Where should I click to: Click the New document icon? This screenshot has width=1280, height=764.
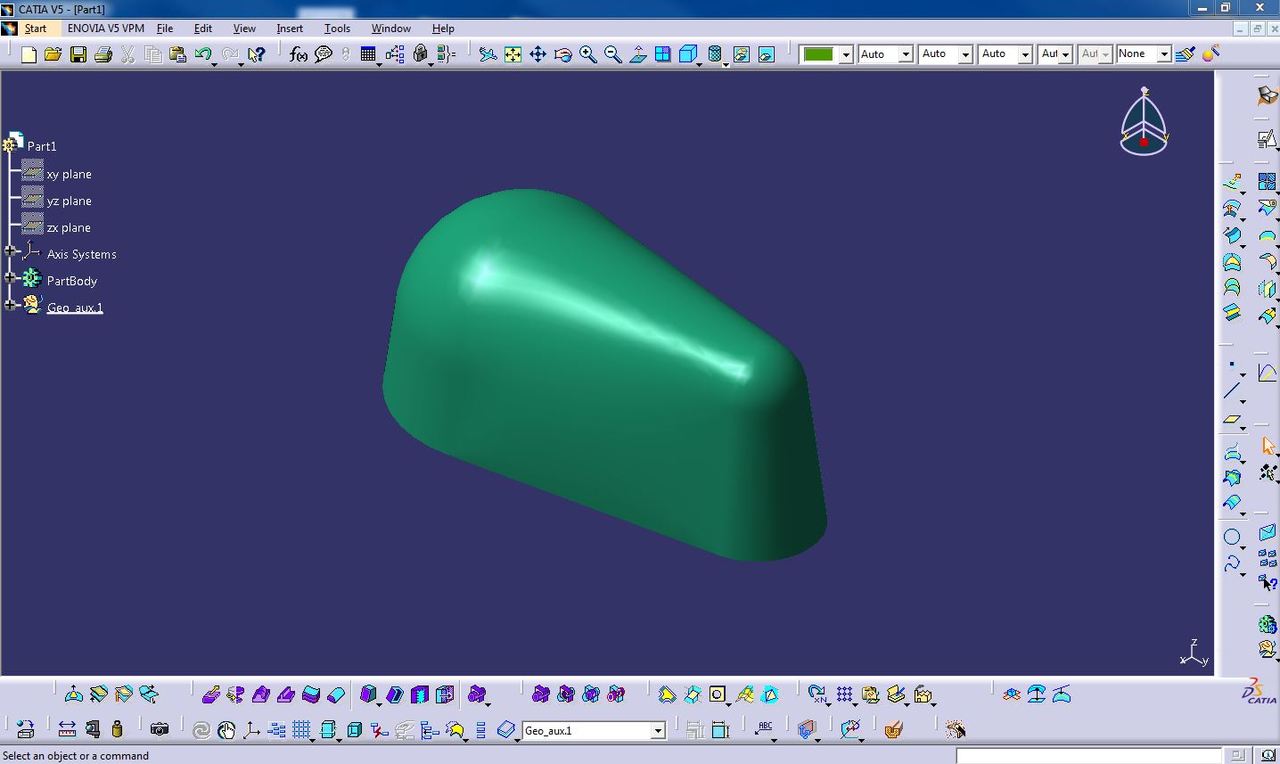29,54
